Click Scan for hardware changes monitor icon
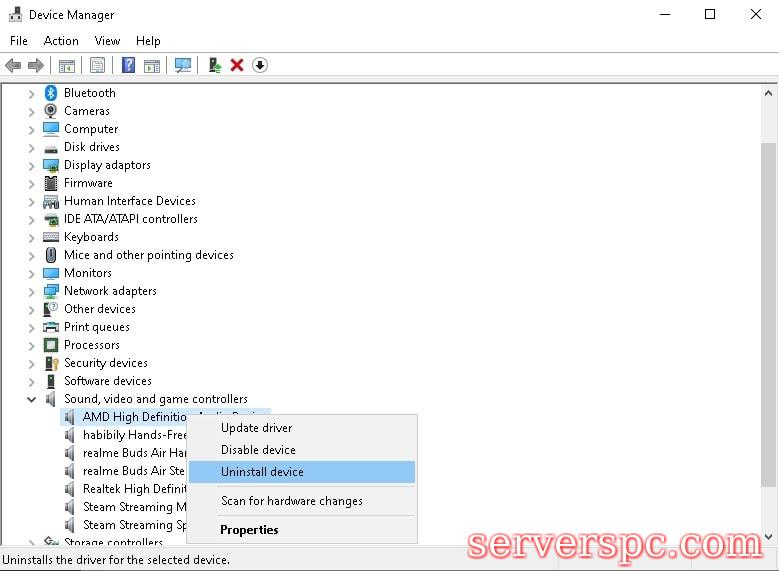Screen dimensions: 779x571 [x=183, y=65]
